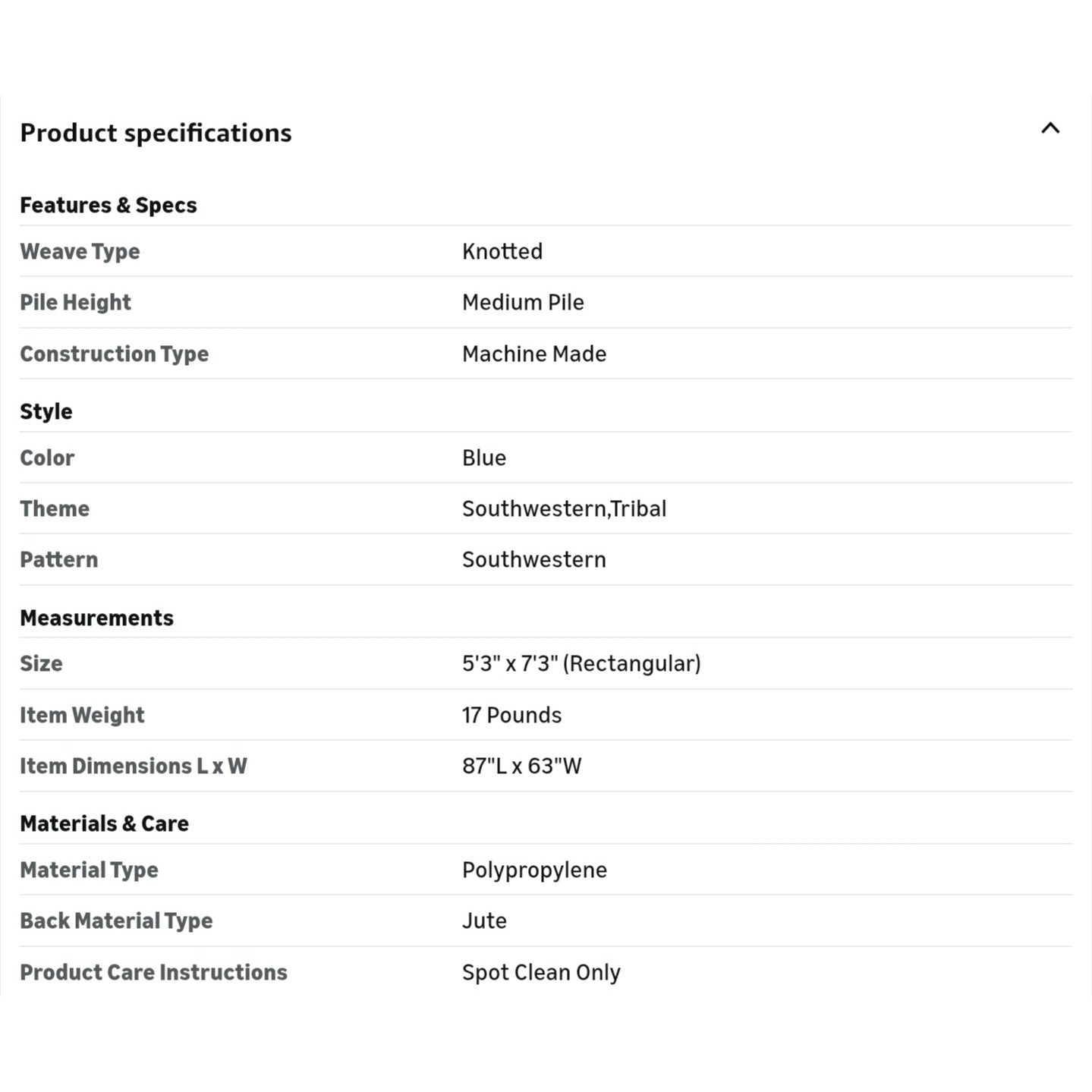Select the 5'3" x 7'3" (Rectangular) size
1092x1092 pixels.
tap(581, 663)
